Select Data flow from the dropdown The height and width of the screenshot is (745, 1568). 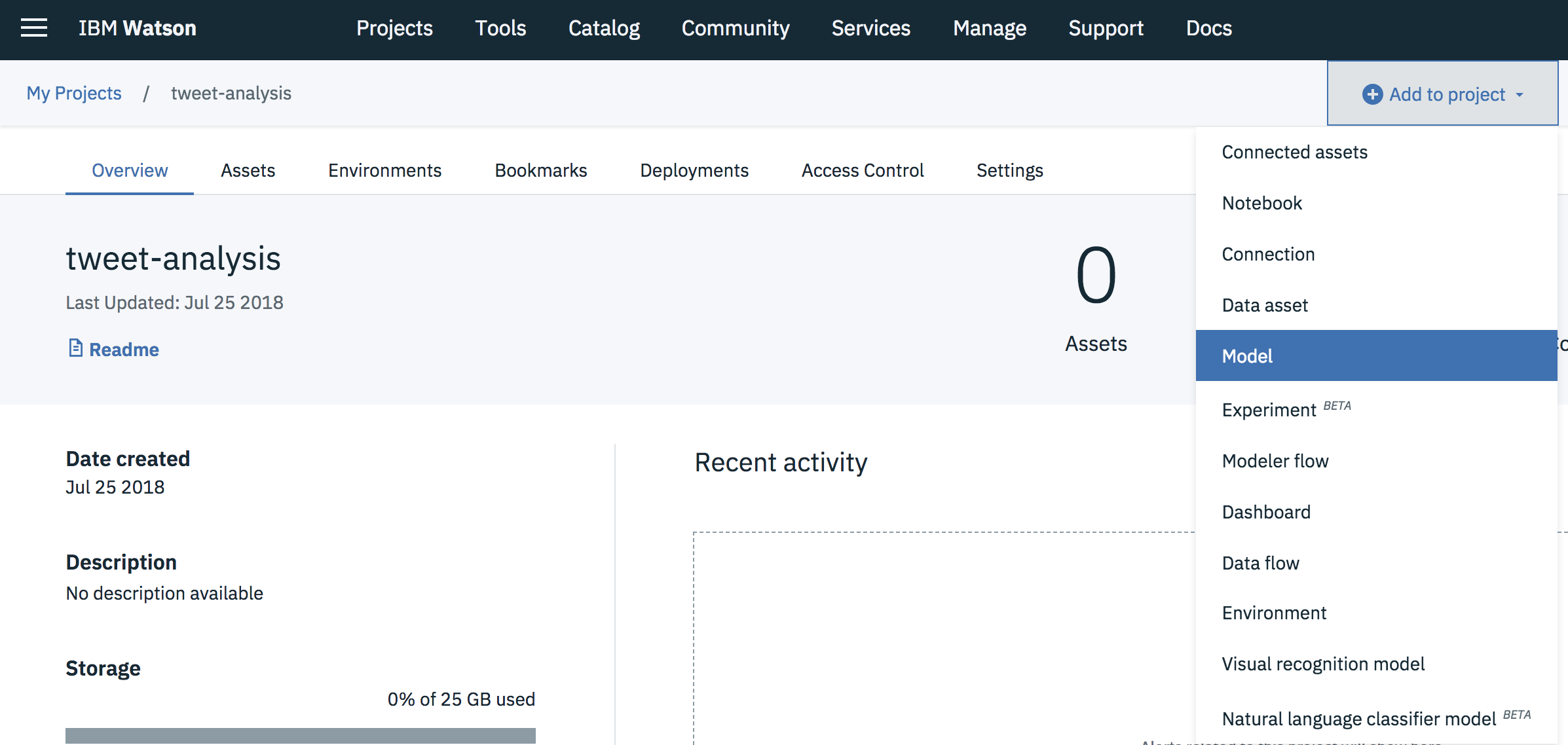[x=1376, y=563]
